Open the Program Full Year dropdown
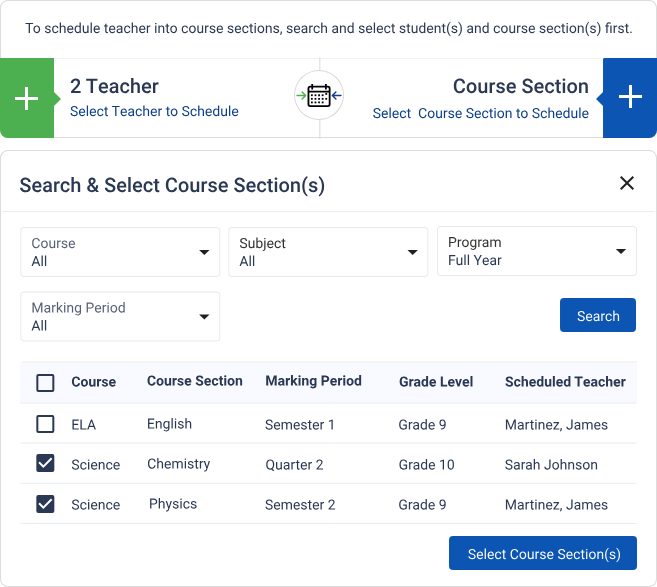Image resolution: width=657 pixels, height=587 pixels. click(x=537, y=251)
